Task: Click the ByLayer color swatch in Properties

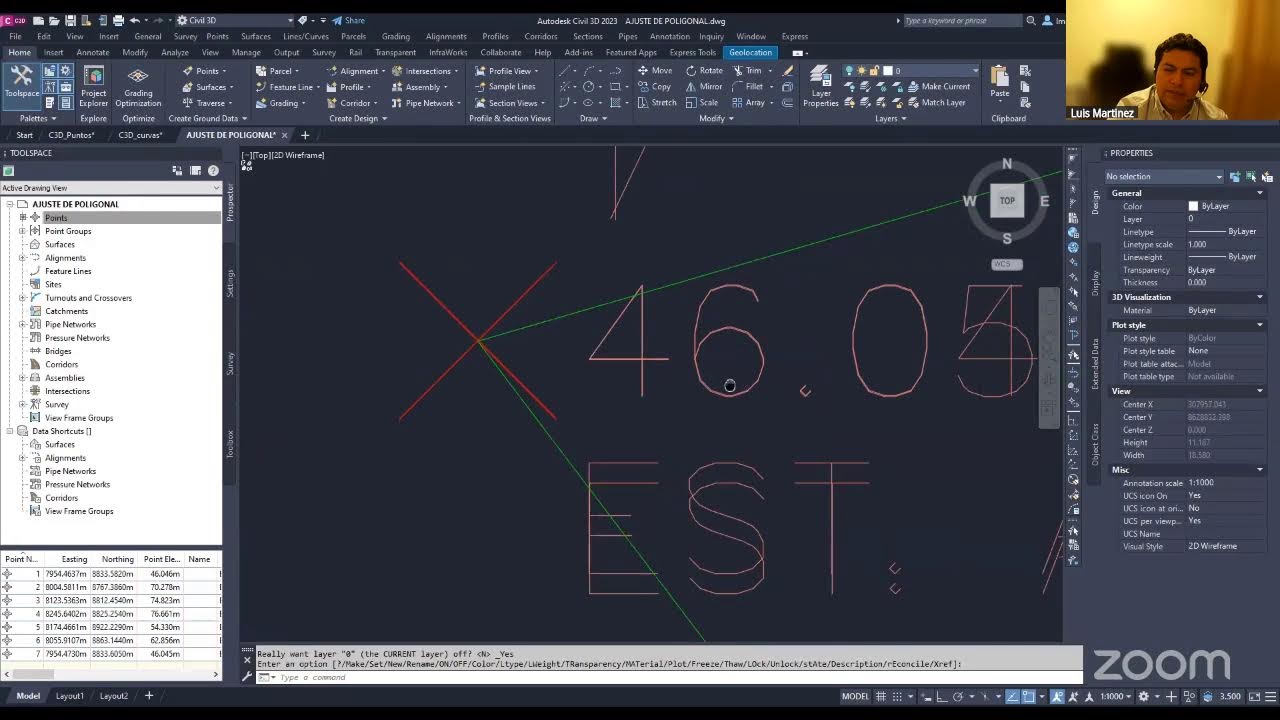Action: coord(1193,206)
